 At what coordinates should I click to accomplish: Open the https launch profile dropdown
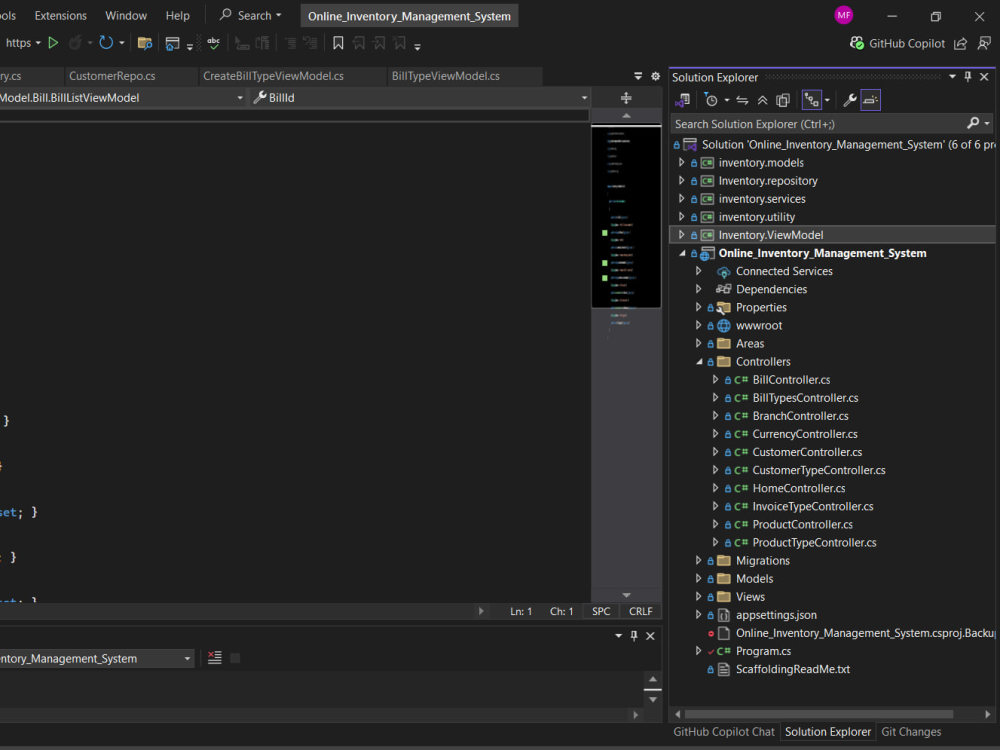pos(38,43)
